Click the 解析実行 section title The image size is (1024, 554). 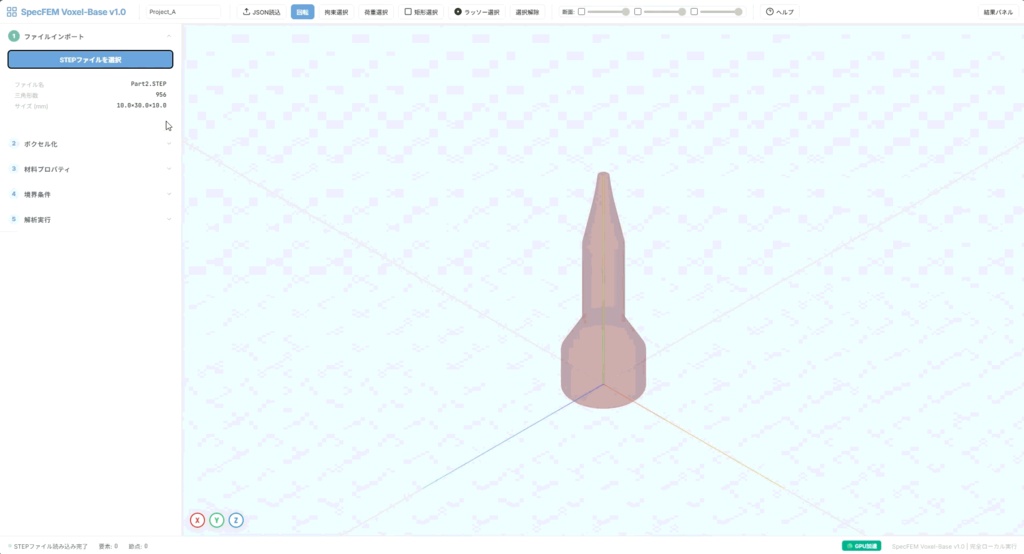37,220
